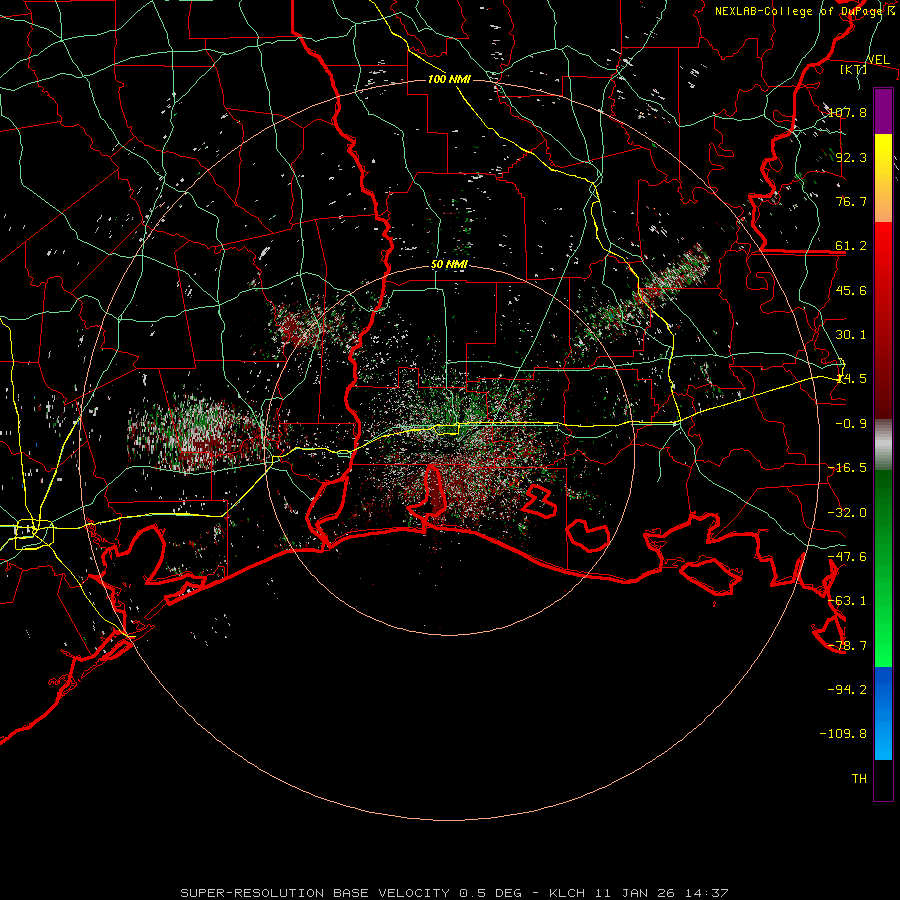The width and height of the screenshot is (900, 900).
Task: Click the Super-Resolution Base Velocity caption
Action: [455, 893]
